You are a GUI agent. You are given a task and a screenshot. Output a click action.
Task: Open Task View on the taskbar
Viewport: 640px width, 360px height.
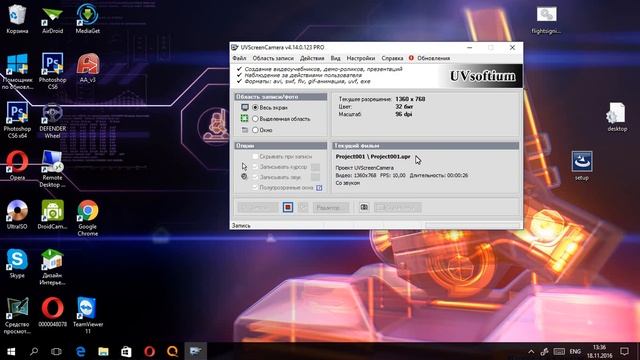(56, 351)
